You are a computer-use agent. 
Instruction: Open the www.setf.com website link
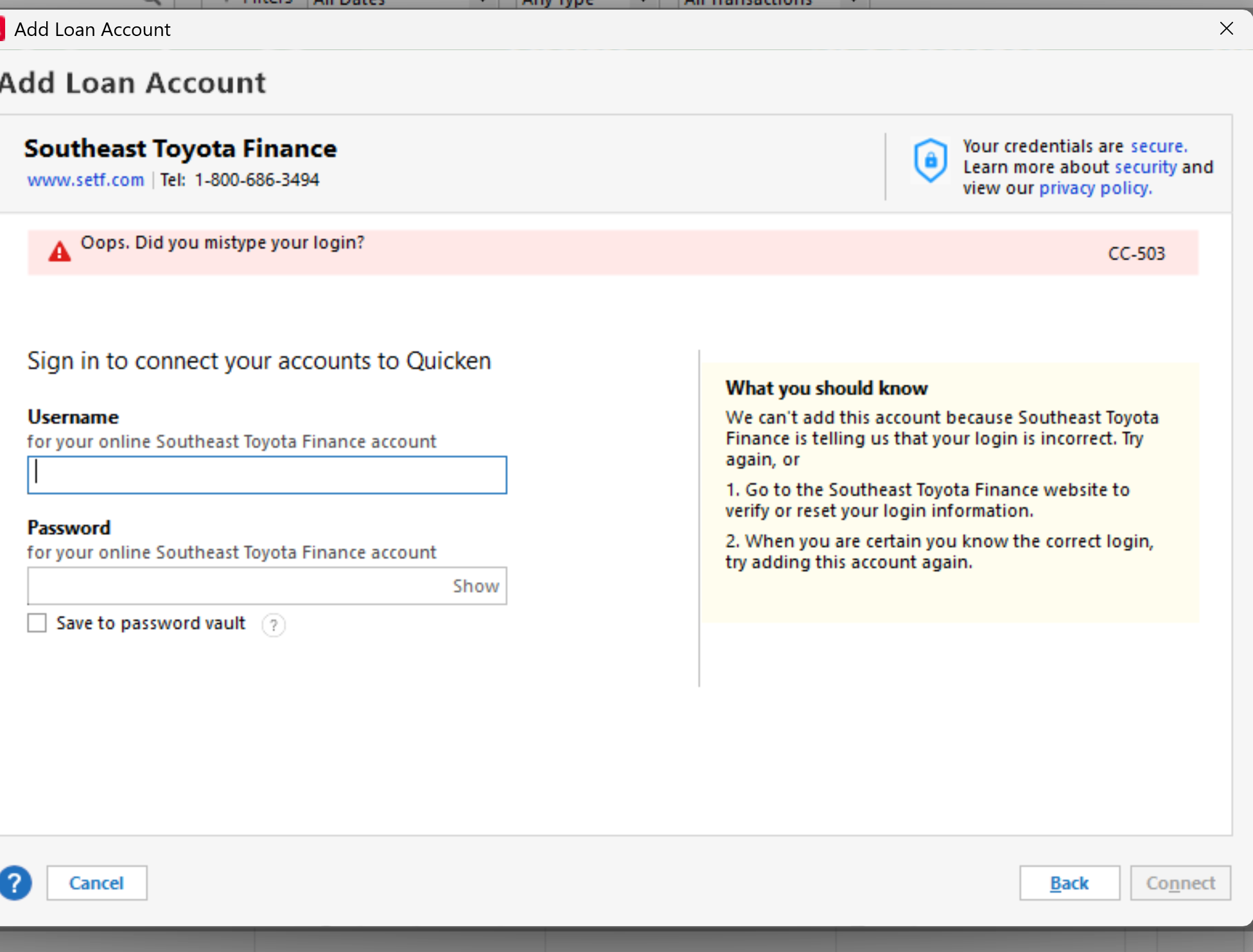85,180
